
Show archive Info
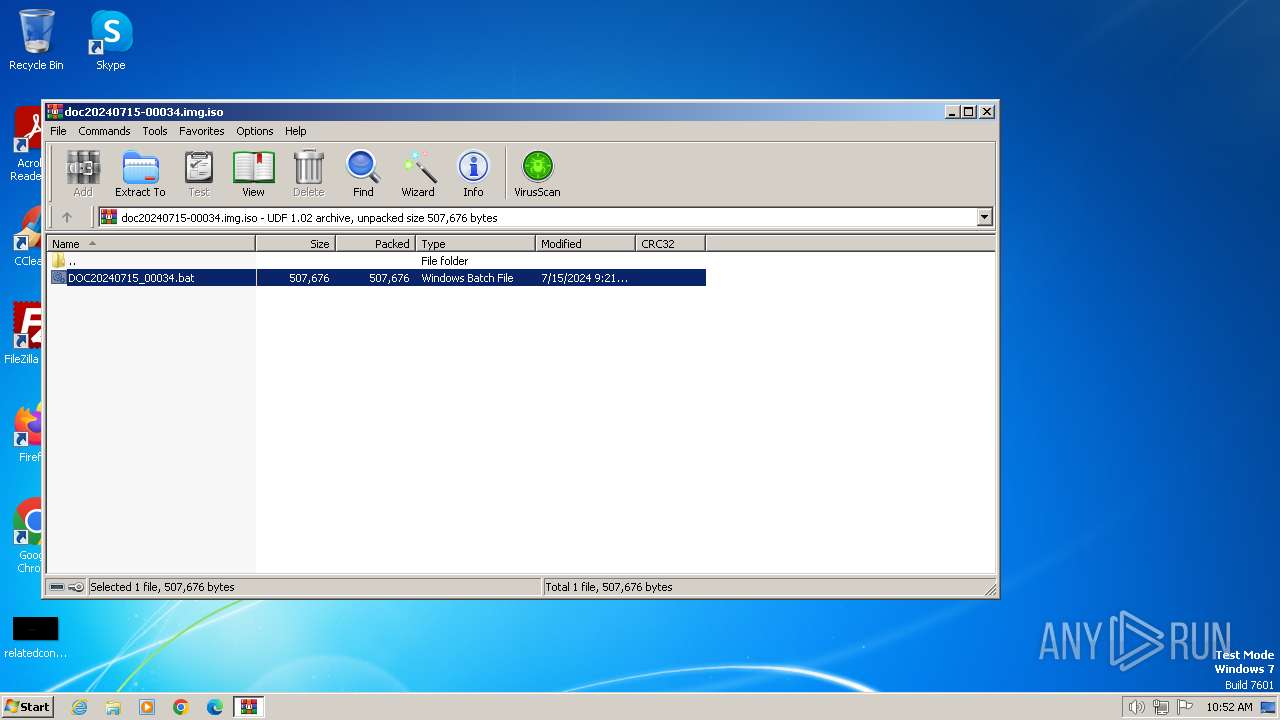click(473, 173)
